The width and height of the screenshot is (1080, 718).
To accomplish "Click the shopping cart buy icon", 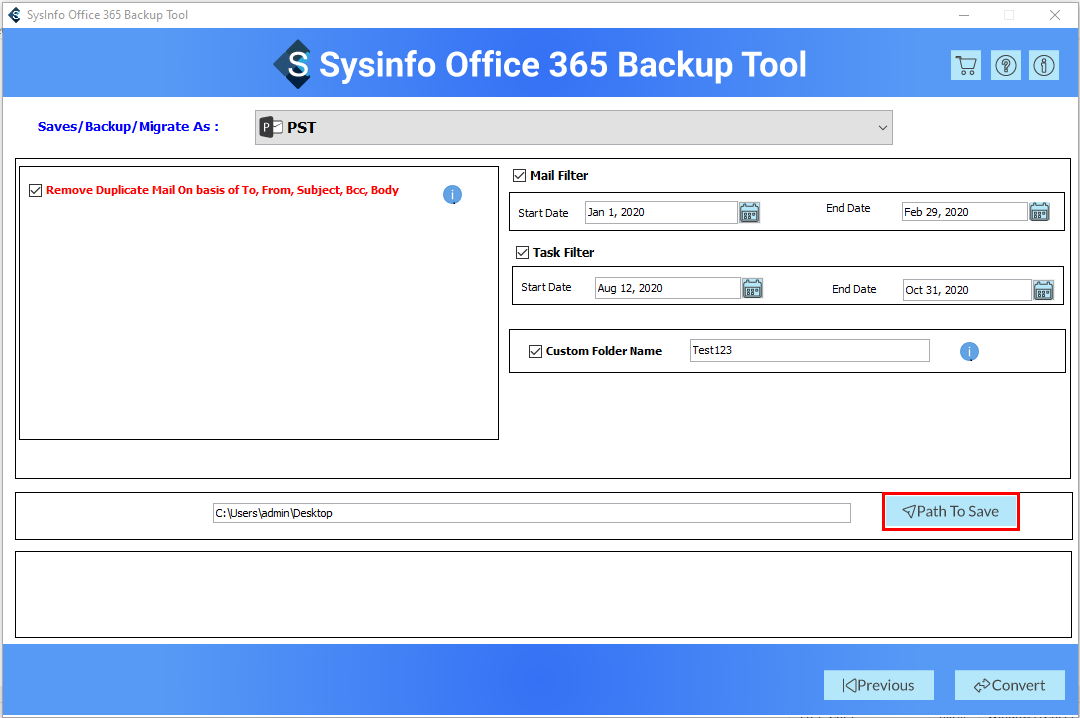I will 966,66.
